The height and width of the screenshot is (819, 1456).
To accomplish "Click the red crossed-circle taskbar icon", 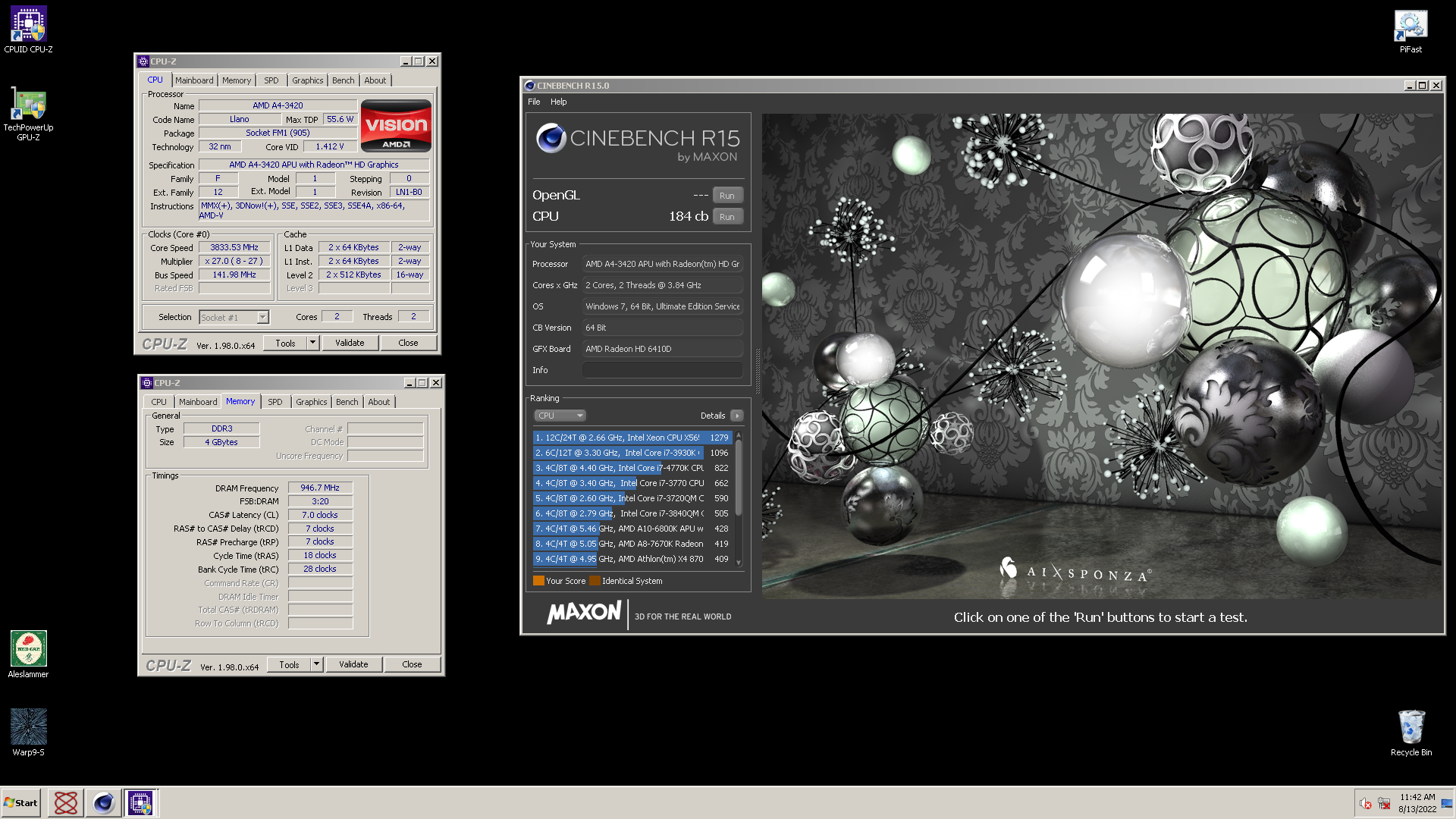I will [66, 802].
